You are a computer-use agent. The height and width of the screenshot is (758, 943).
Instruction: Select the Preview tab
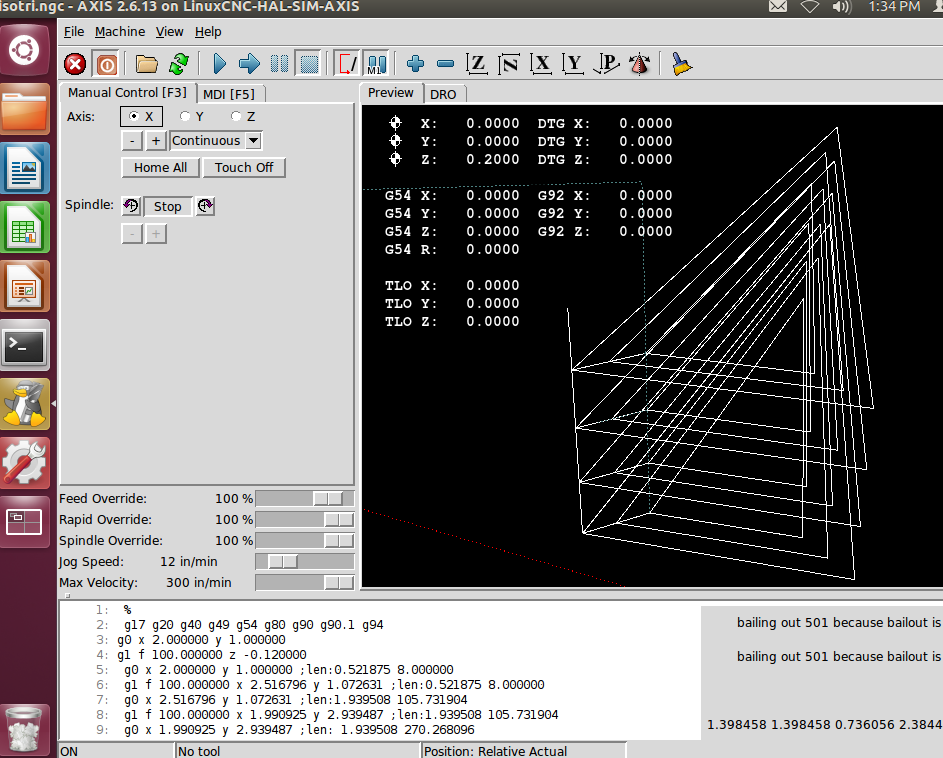pyautogui.click(x=391, y=93)
